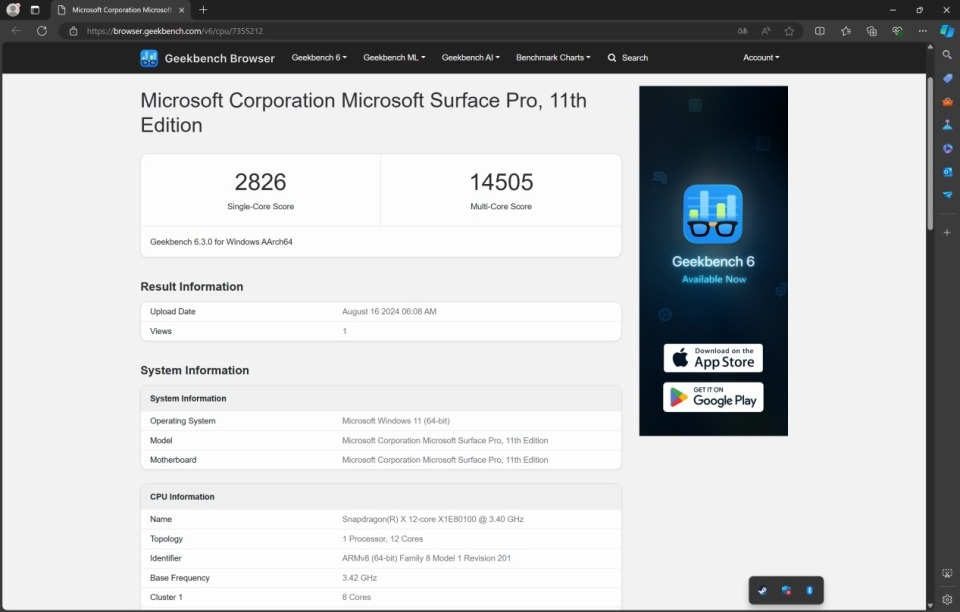Open Outlook icon in Edge sidebar
Image resolution: width=960 pixels, height=612 pixels.
point(947,172)
